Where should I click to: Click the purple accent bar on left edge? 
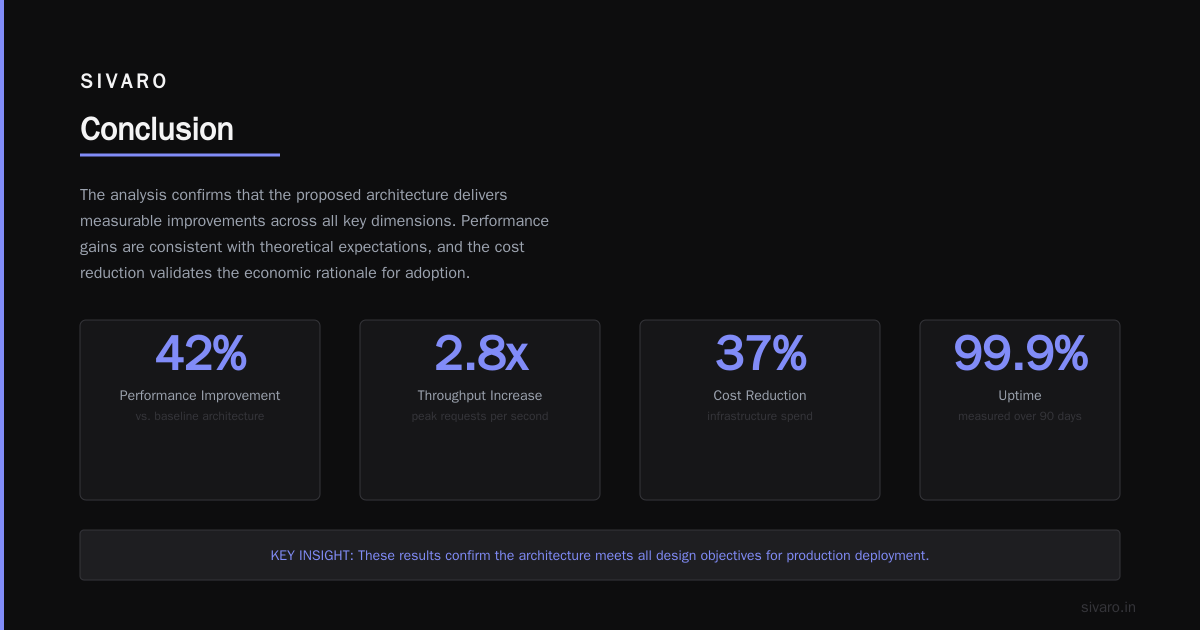click(2, 315)
